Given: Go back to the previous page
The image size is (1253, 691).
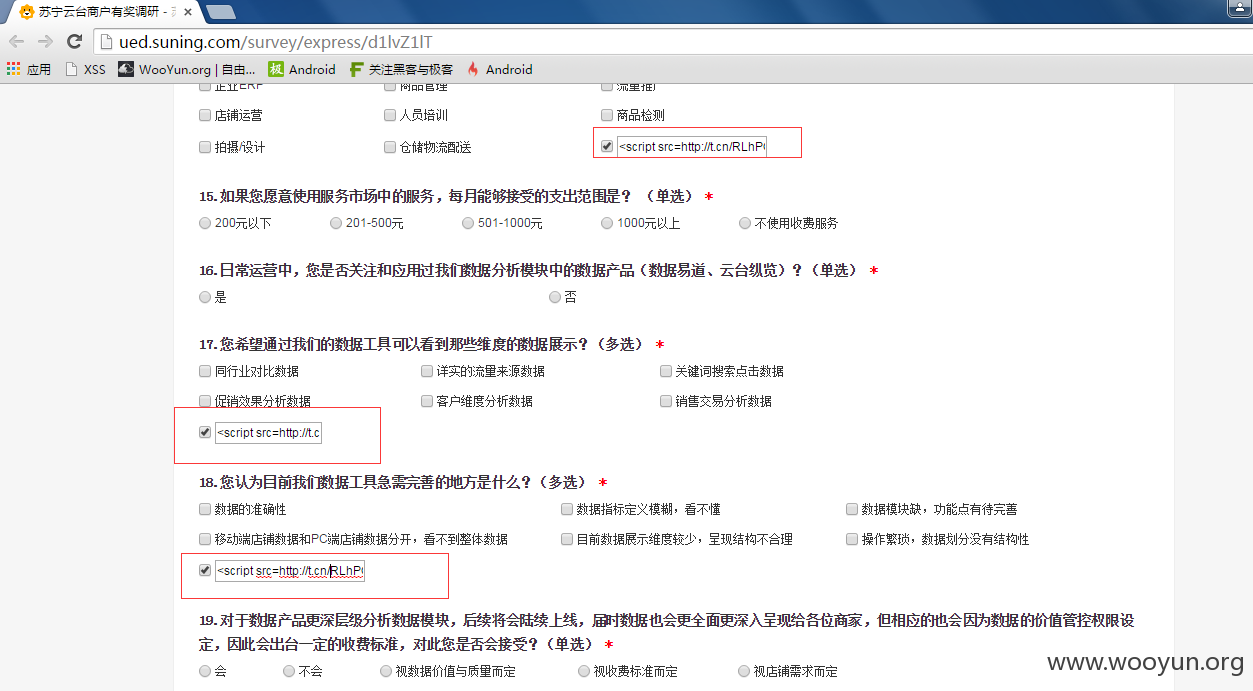Looking at the screenshot, I should [16, 41].
